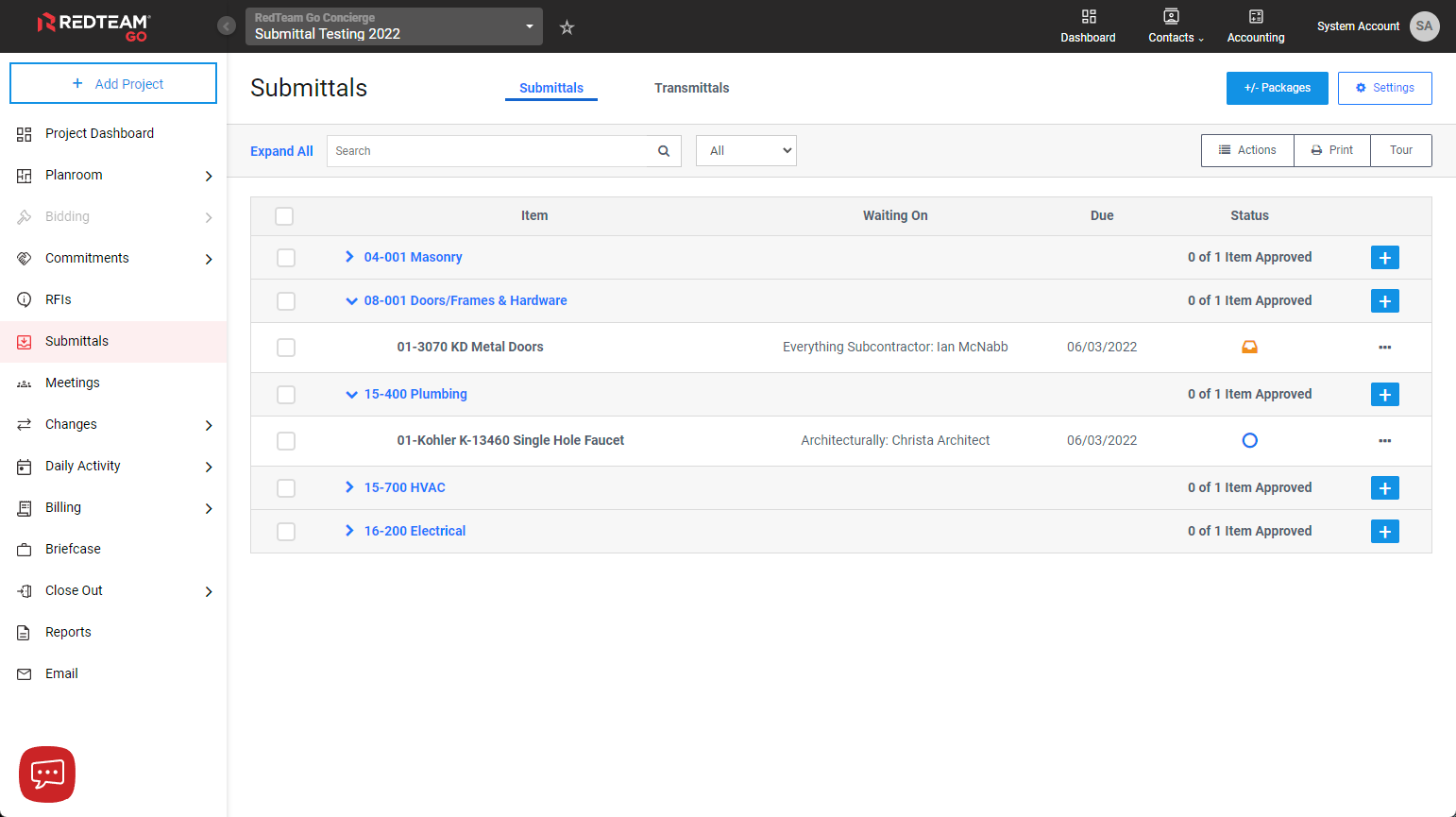Open the All status filter dropdown
Image resolution: width=1456 pixels, height=817 pixels.
746,150
